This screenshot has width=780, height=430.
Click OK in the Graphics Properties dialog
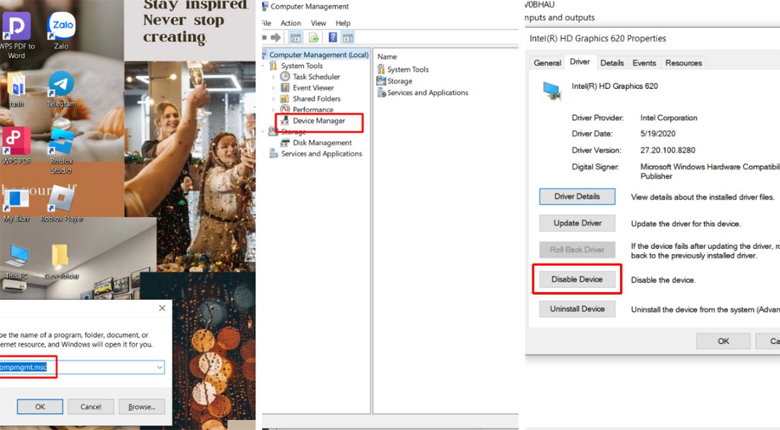[x=723, y=341]
